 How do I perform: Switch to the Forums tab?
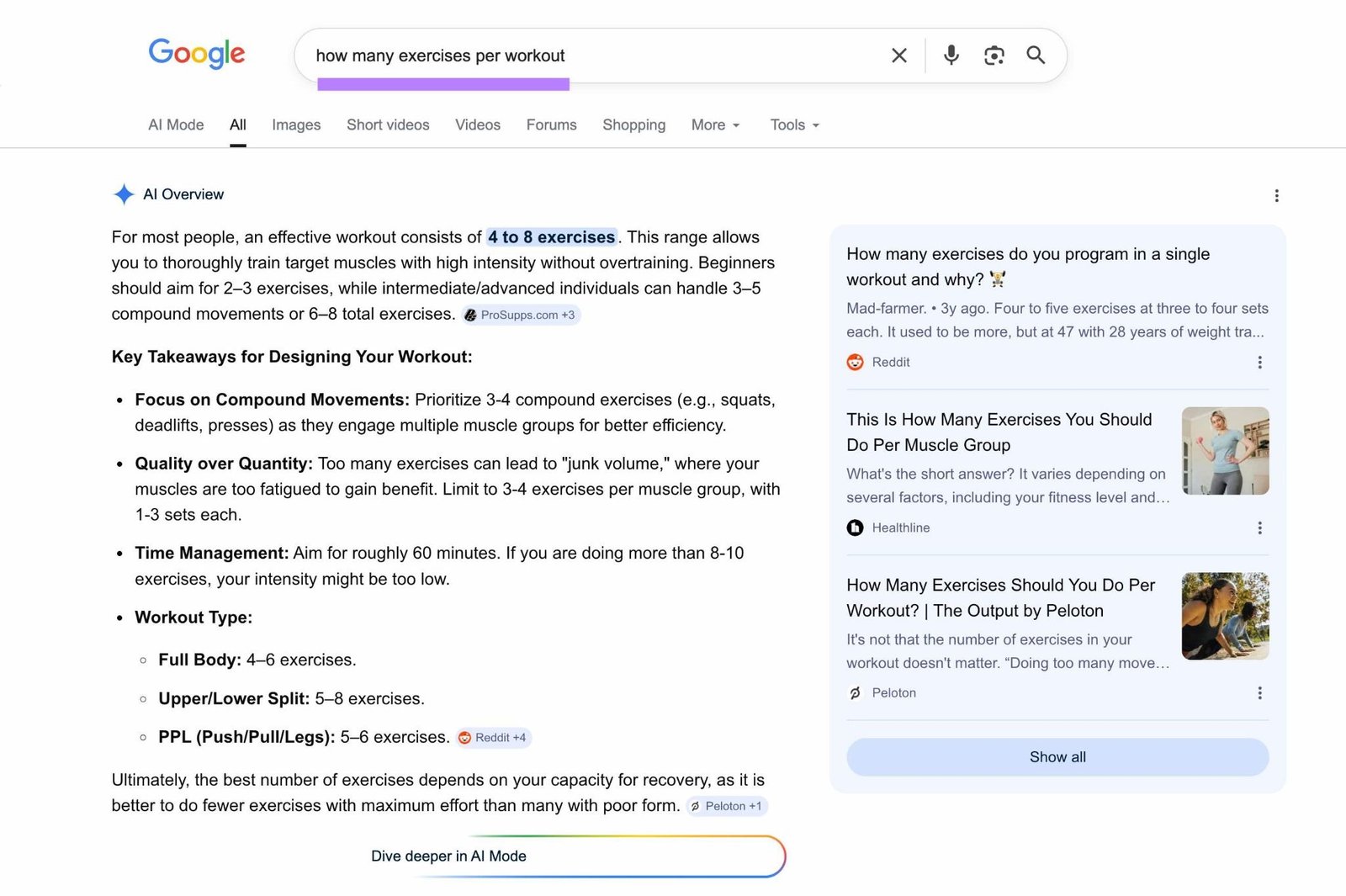pos(552,125)
